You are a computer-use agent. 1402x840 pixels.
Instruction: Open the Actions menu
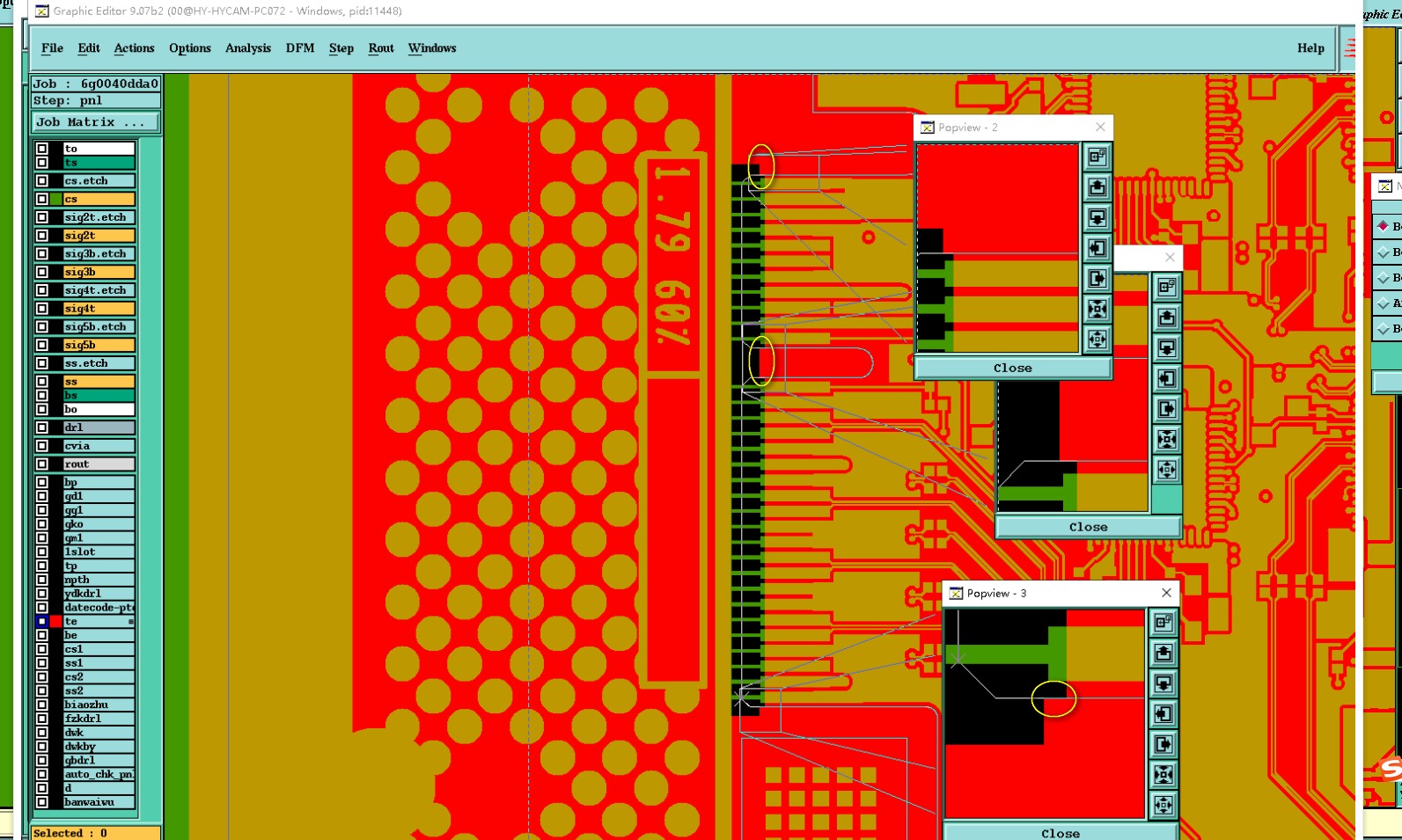134,48
